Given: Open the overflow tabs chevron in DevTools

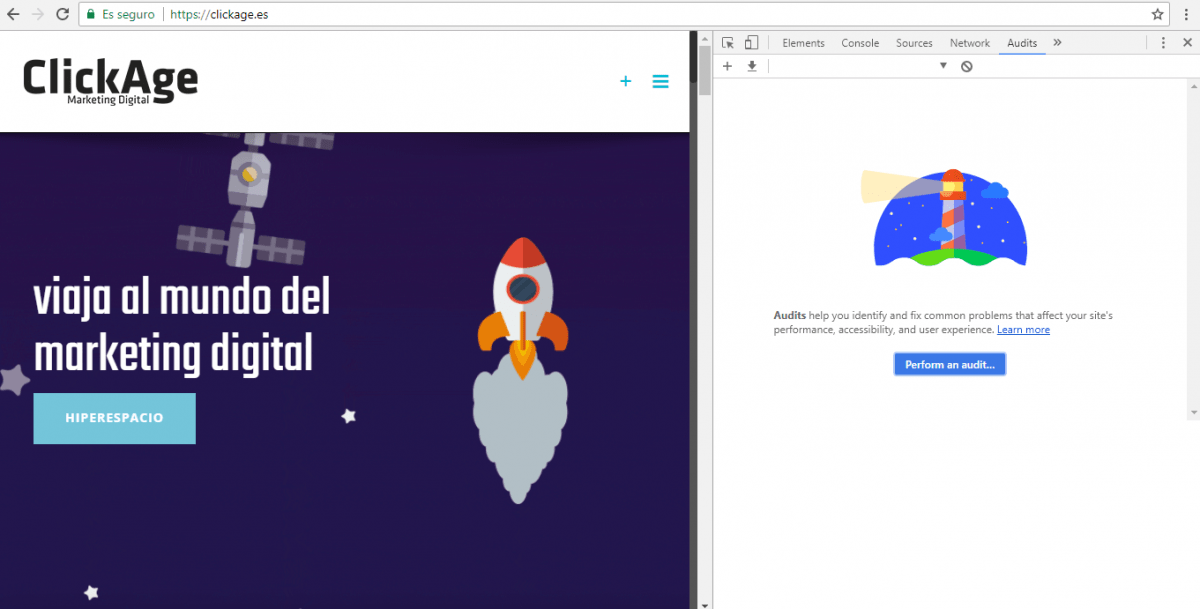Looking at the screenshot, I should pos(1057,42).
